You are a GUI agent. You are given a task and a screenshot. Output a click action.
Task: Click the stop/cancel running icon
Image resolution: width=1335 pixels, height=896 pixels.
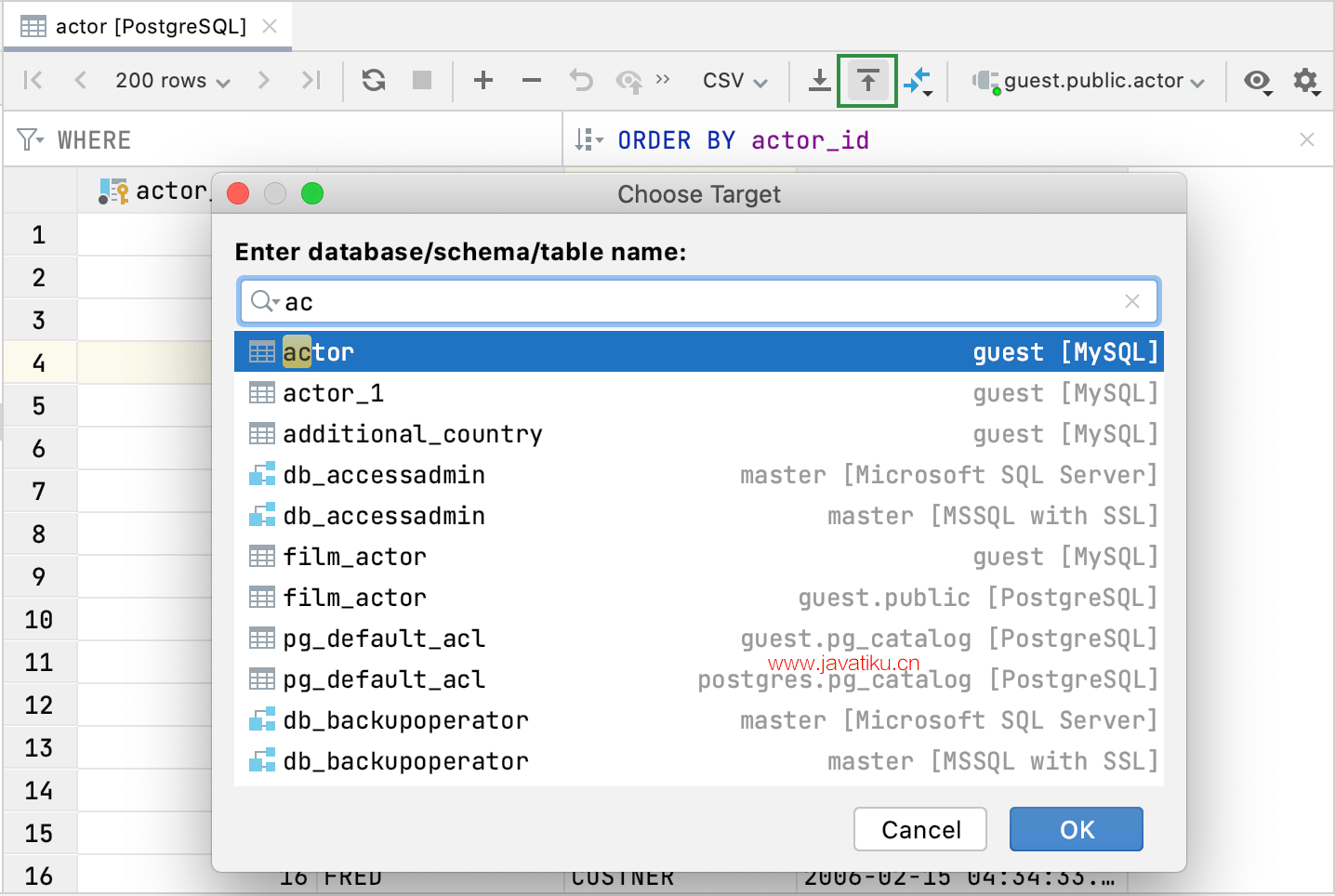(x=422, y=81)
